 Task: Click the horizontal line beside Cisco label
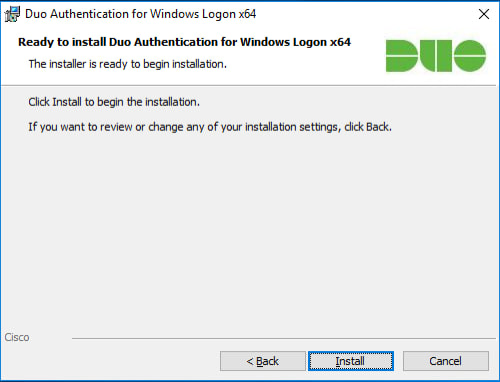(284, 338)
